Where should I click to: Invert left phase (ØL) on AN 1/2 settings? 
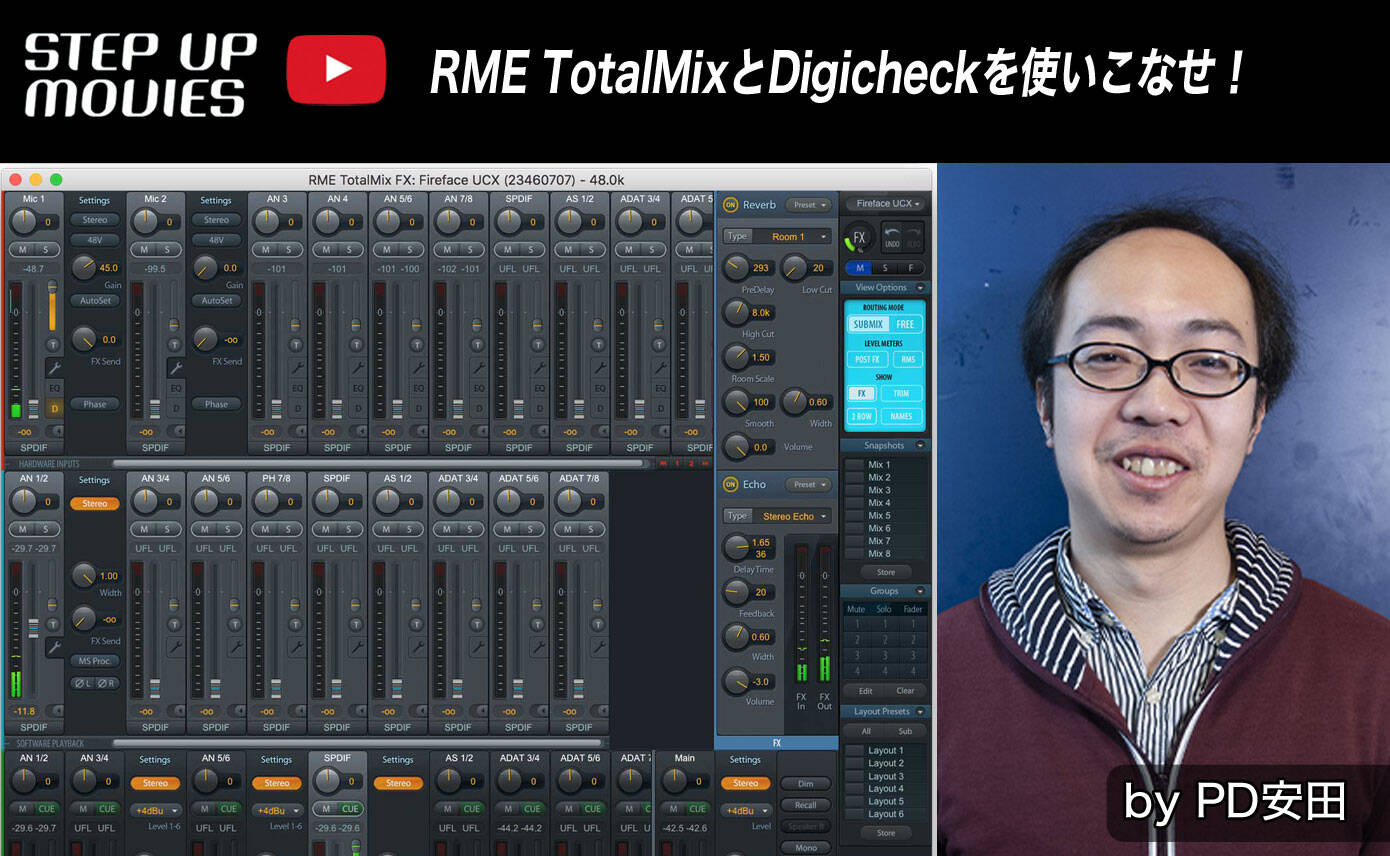82,683
